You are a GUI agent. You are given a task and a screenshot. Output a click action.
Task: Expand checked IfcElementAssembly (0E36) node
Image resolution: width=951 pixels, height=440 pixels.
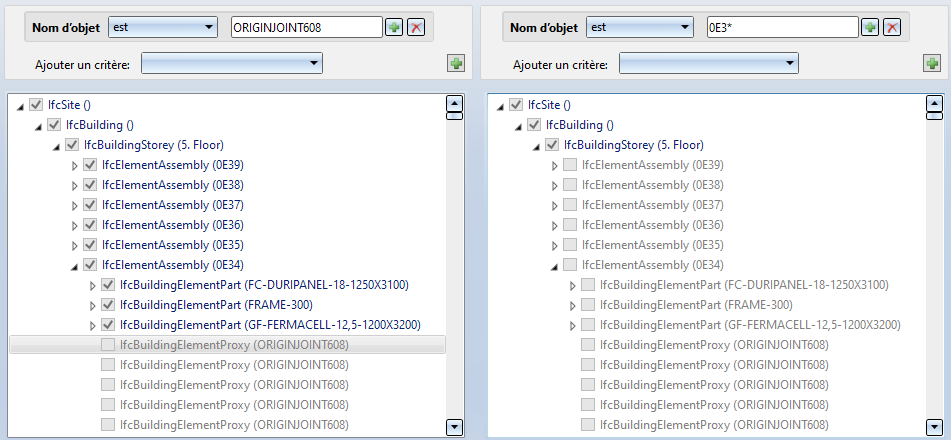click(75, 225)
